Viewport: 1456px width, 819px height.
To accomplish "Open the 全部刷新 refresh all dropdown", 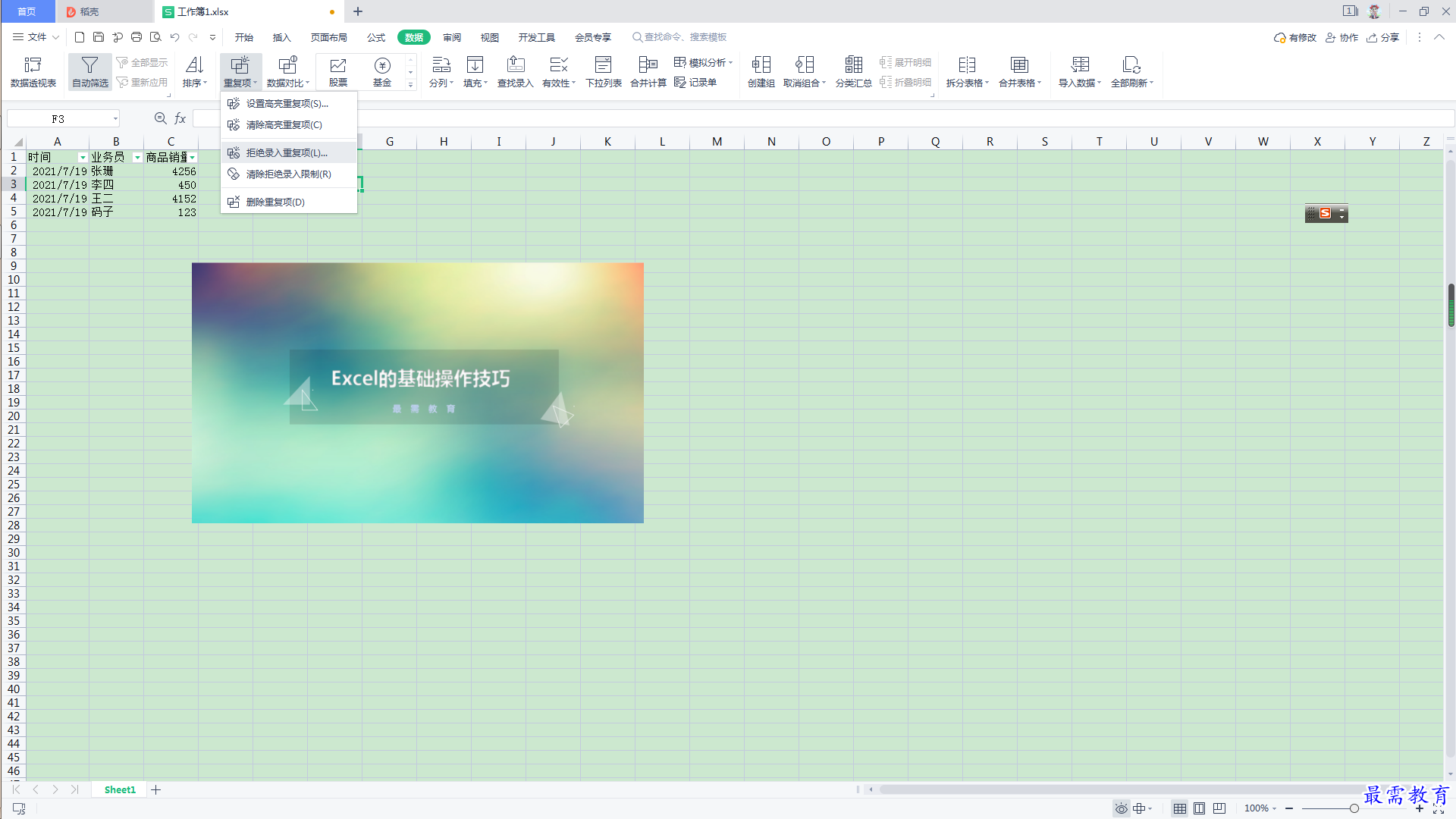I will 1132,72.
